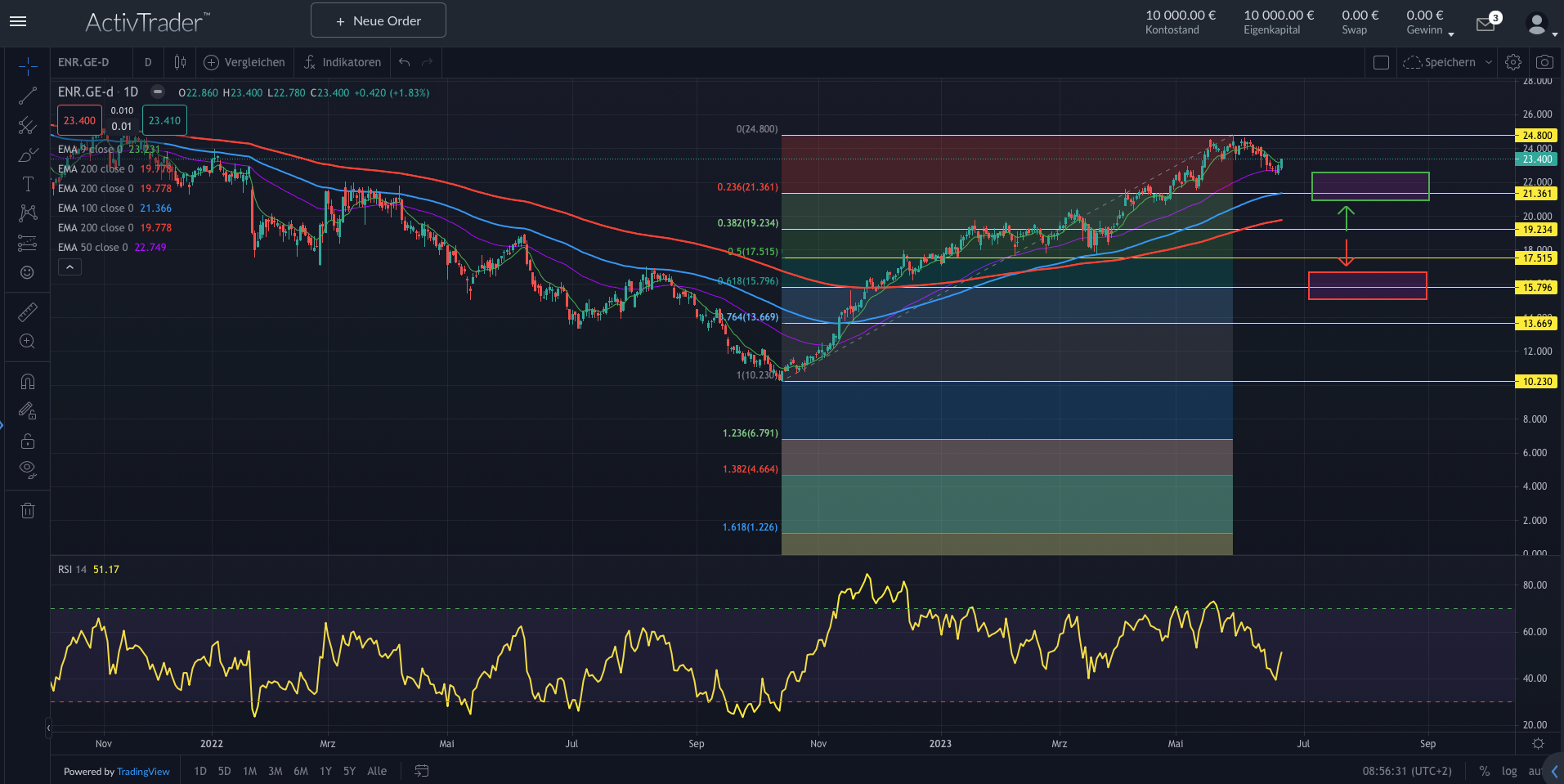This screenshot has height=784, width=1564.
Task: Open the TradingView link
Action: pyautogui.click(x=143, y=772)
